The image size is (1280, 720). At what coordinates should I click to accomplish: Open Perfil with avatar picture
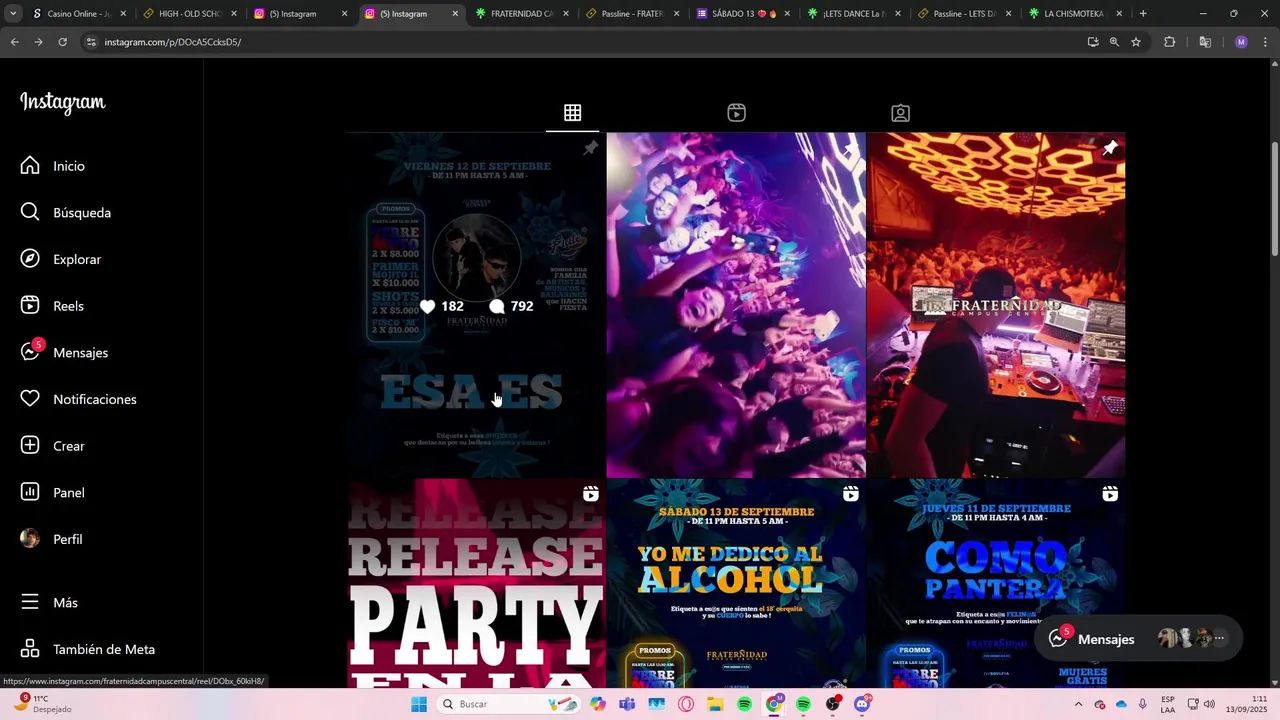[x=52, y=539]
